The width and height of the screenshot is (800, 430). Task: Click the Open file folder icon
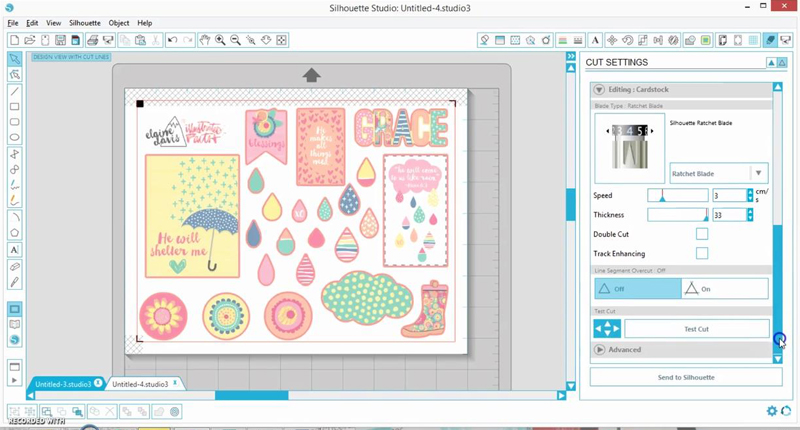point(30,40)
